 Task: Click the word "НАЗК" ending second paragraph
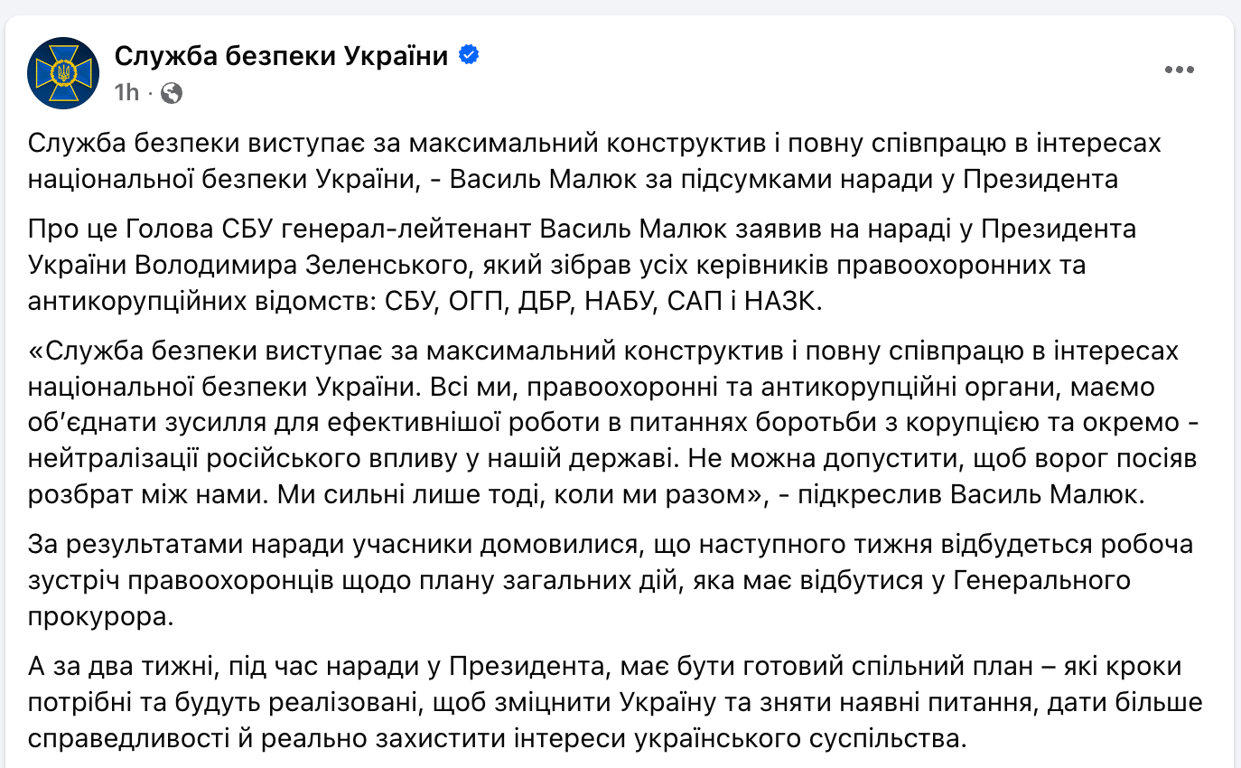(785, 302)
